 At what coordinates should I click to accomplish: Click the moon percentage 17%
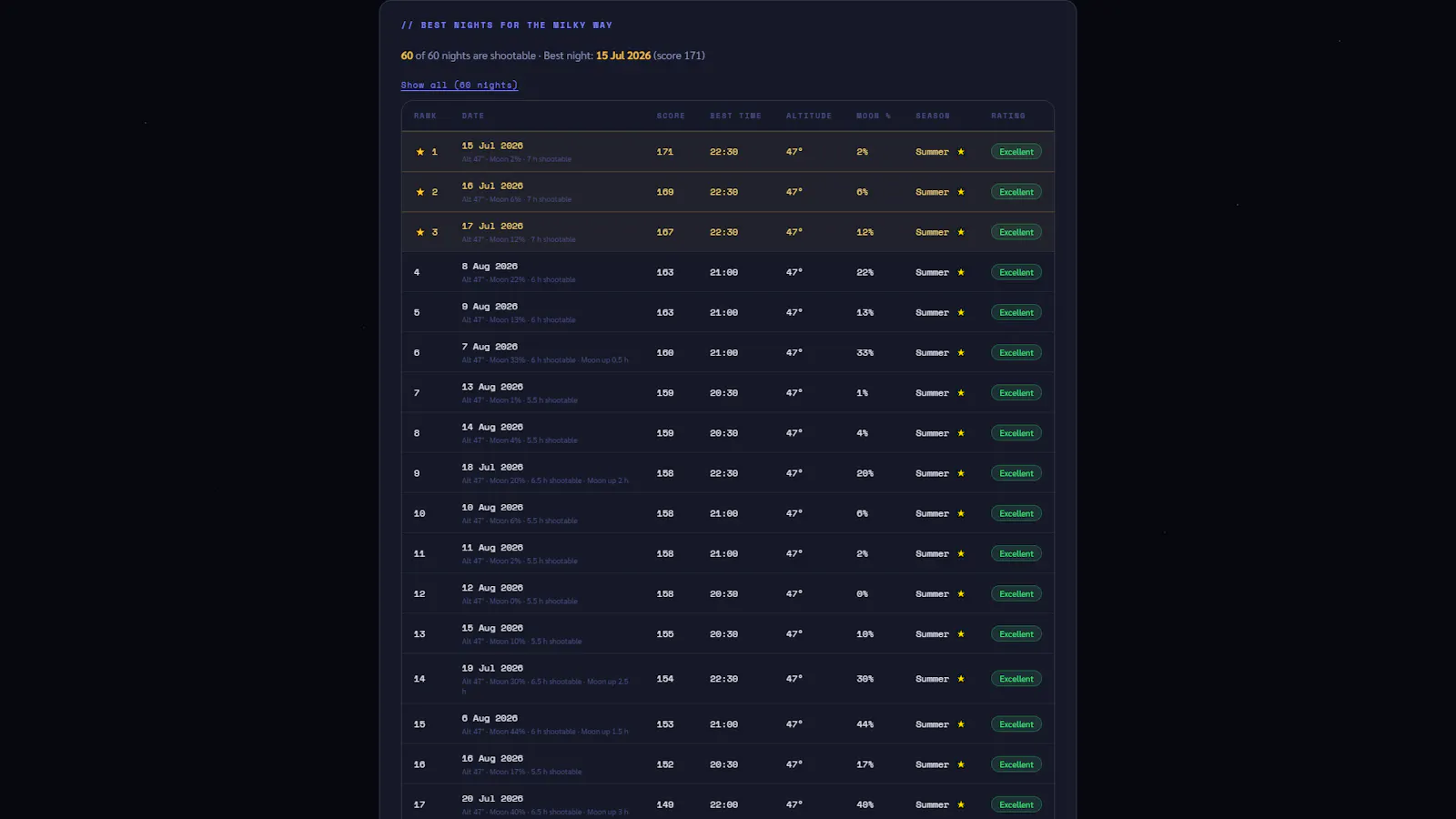[864, 764]
